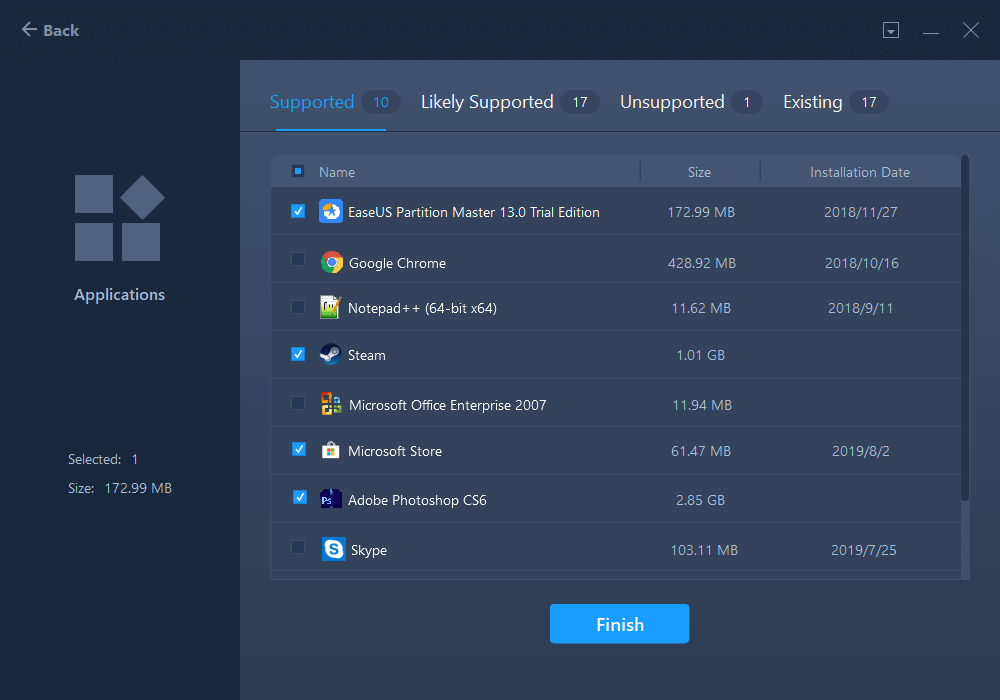Viewport: 1000px width, 700px height.
Task: Click the "Skype" row name
Action: tap(369, 550)
